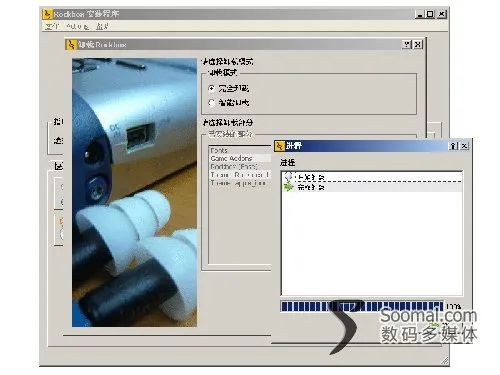
Task: Open the Actions menu in the menu bar
Action: pos(77,26)
